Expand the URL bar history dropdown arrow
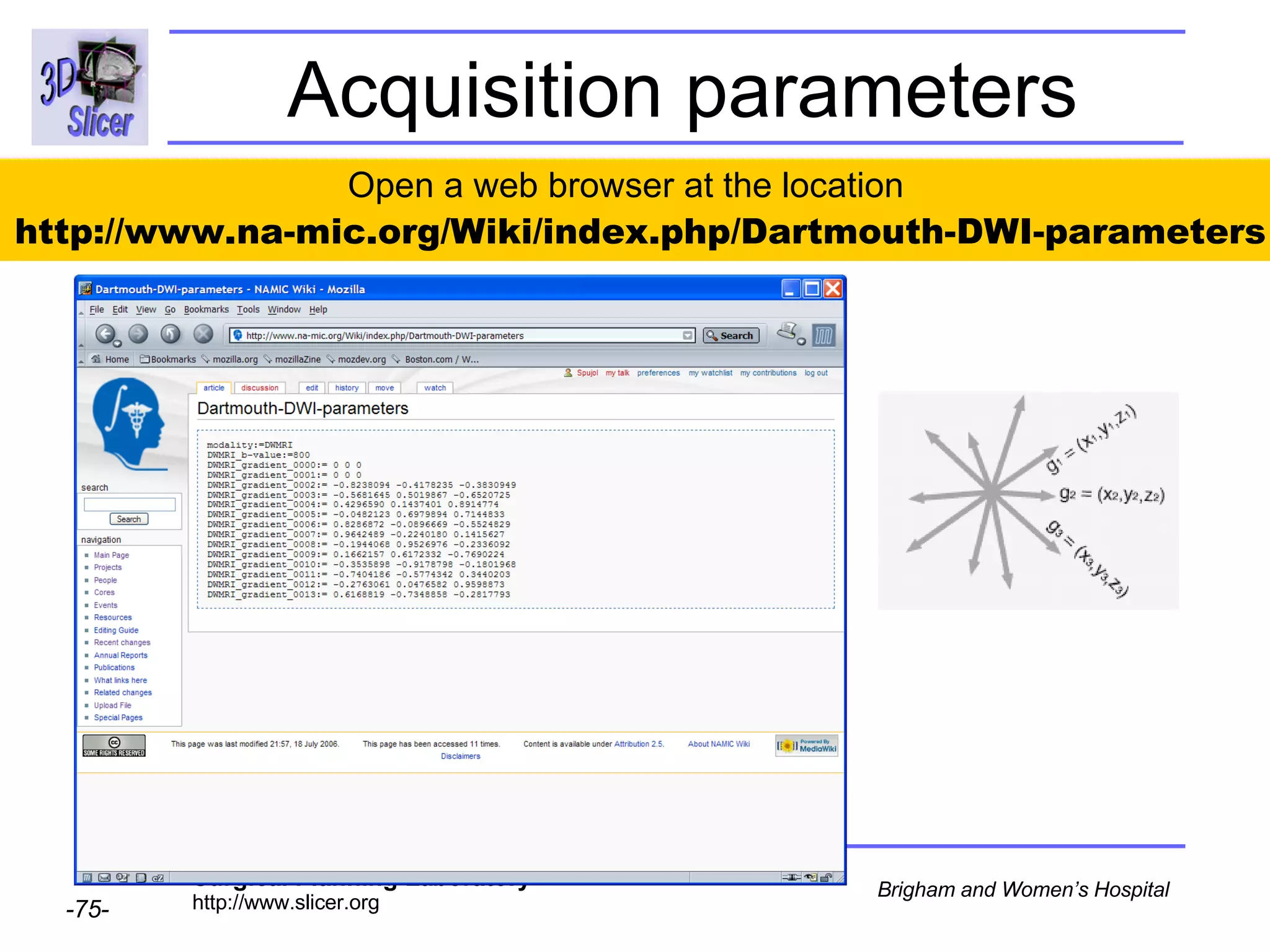 pos(688,335)
